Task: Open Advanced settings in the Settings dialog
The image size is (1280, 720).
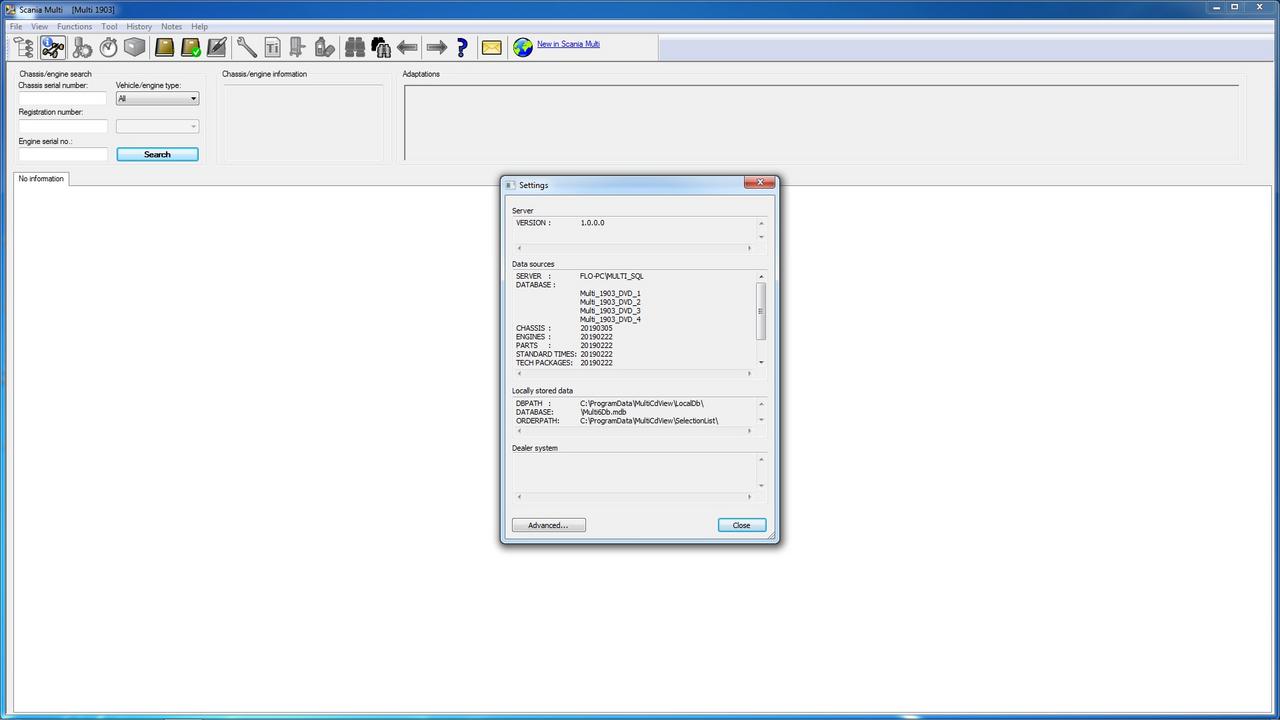Action: pyautogui.click(x=548, y=525)
